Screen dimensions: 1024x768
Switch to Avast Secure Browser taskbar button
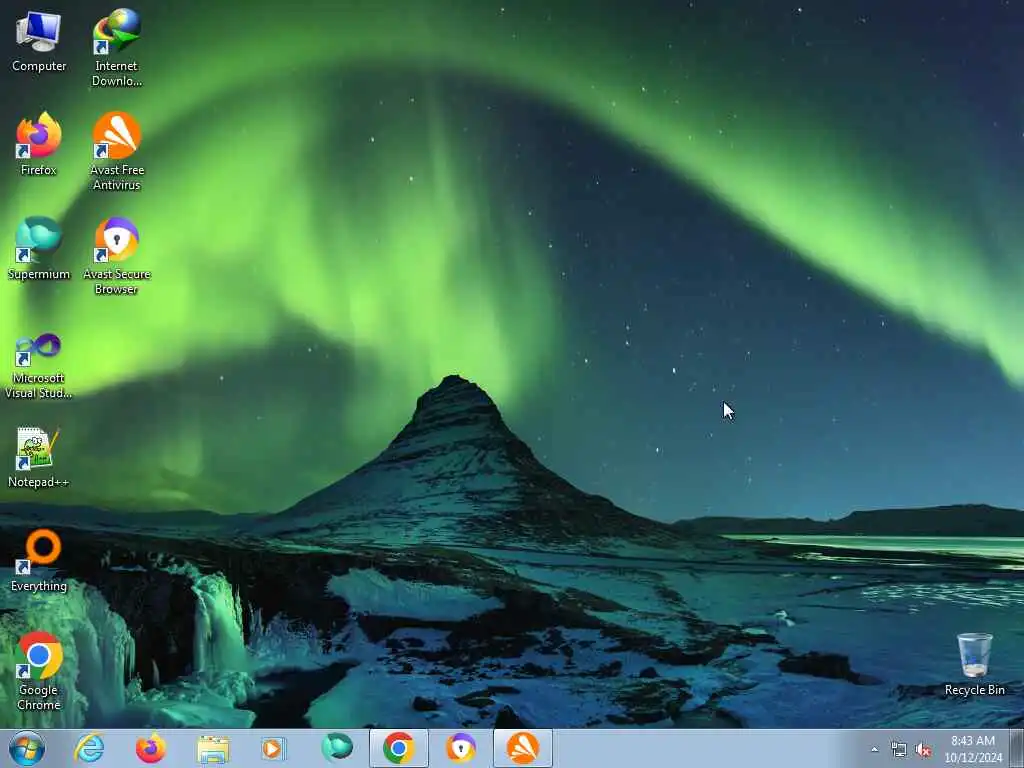[461, 748]
